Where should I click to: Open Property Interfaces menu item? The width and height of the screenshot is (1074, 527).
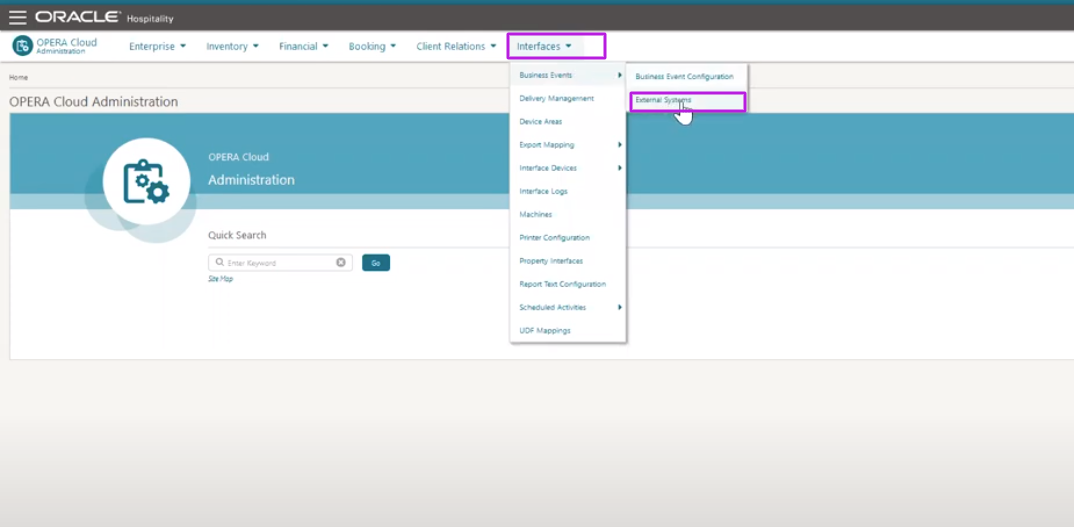[x=551, y=261]
